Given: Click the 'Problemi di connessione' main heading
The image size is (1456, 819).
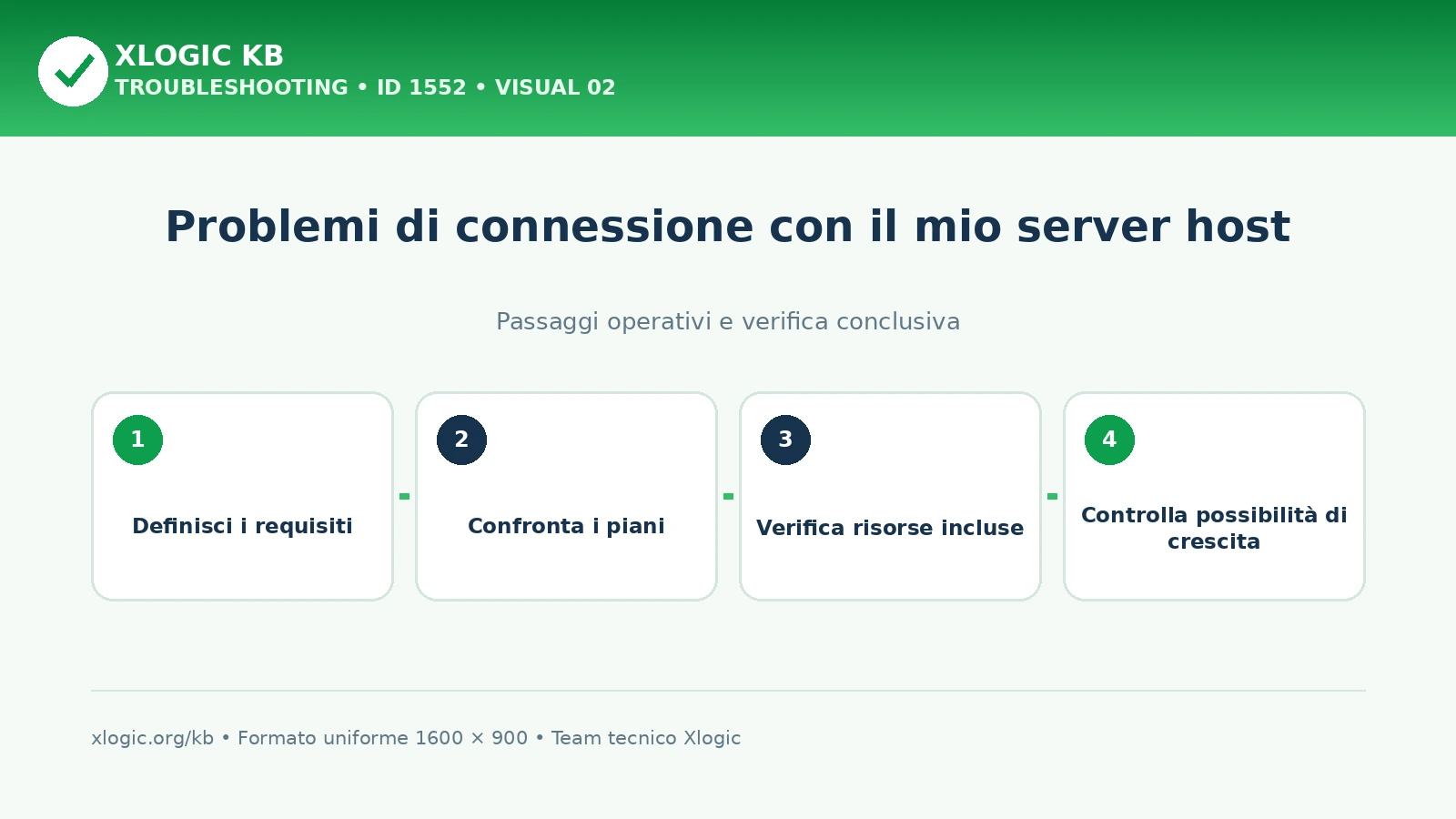Looking at the screenshot, I should click(728, 227).
